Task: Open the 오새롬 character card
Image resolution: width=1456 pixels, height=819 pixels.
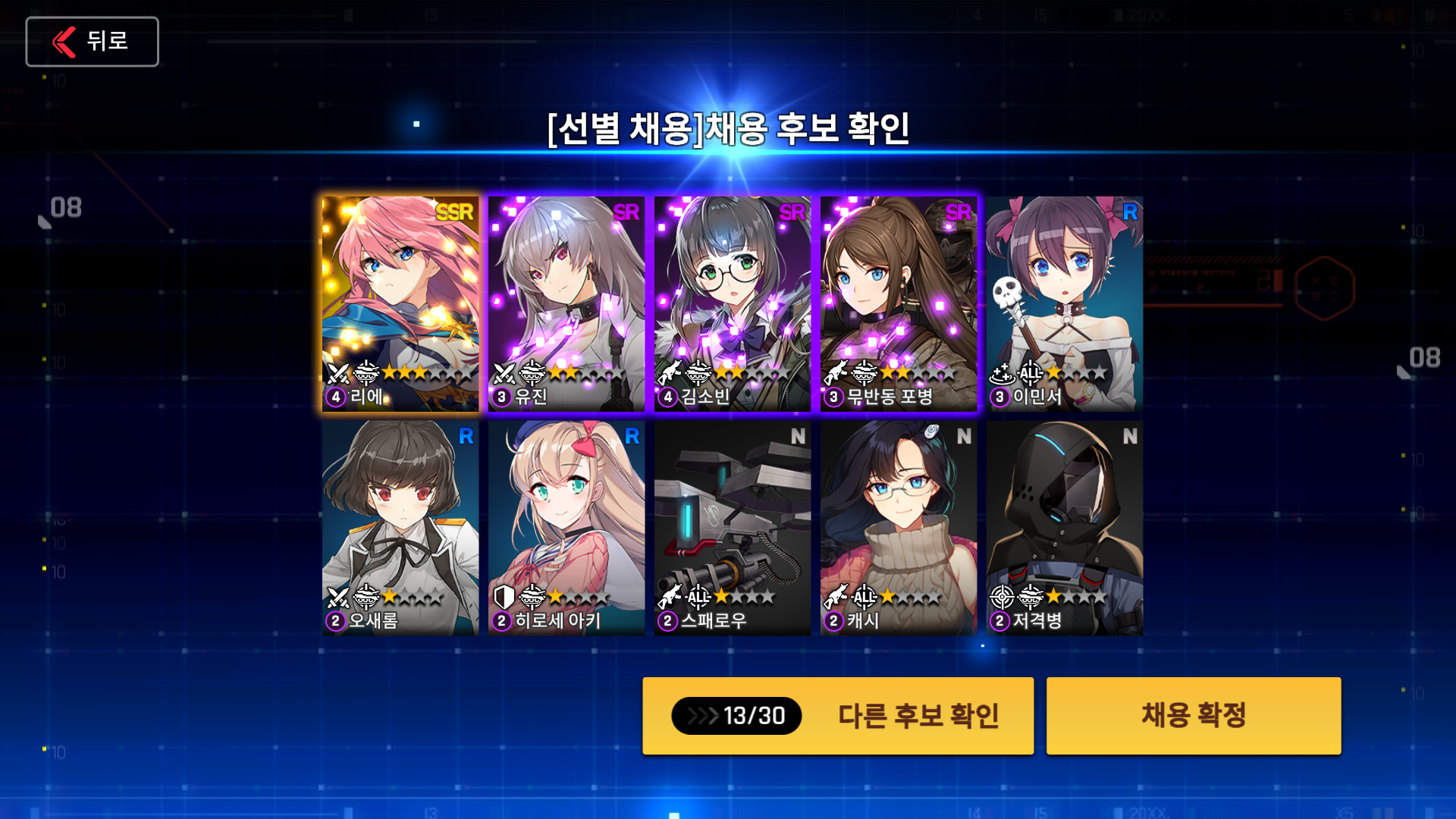Action: point(400,529)
